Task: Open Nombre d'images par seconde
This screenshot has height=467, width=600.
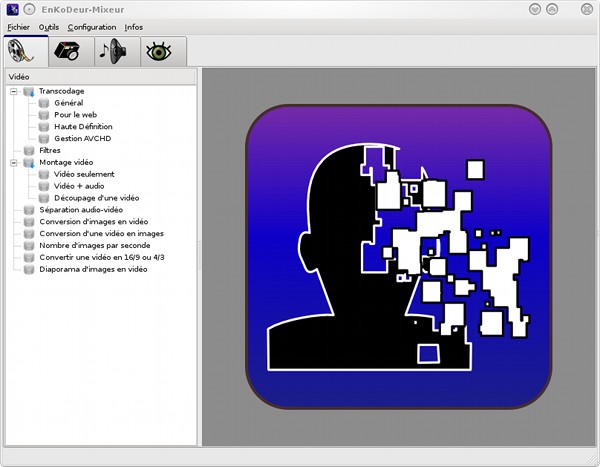Action: pos(95,245)
